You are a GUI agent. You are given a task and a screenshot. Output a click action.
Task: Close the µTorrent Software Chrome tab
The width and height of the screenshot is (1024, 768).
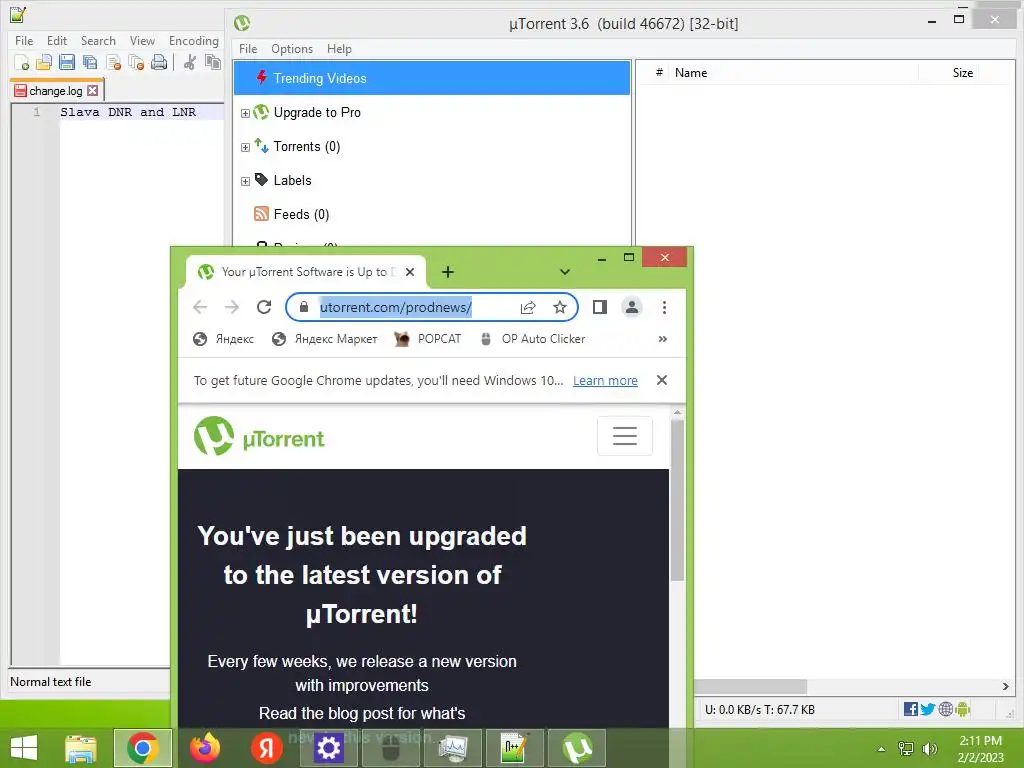tap(410, 272)
